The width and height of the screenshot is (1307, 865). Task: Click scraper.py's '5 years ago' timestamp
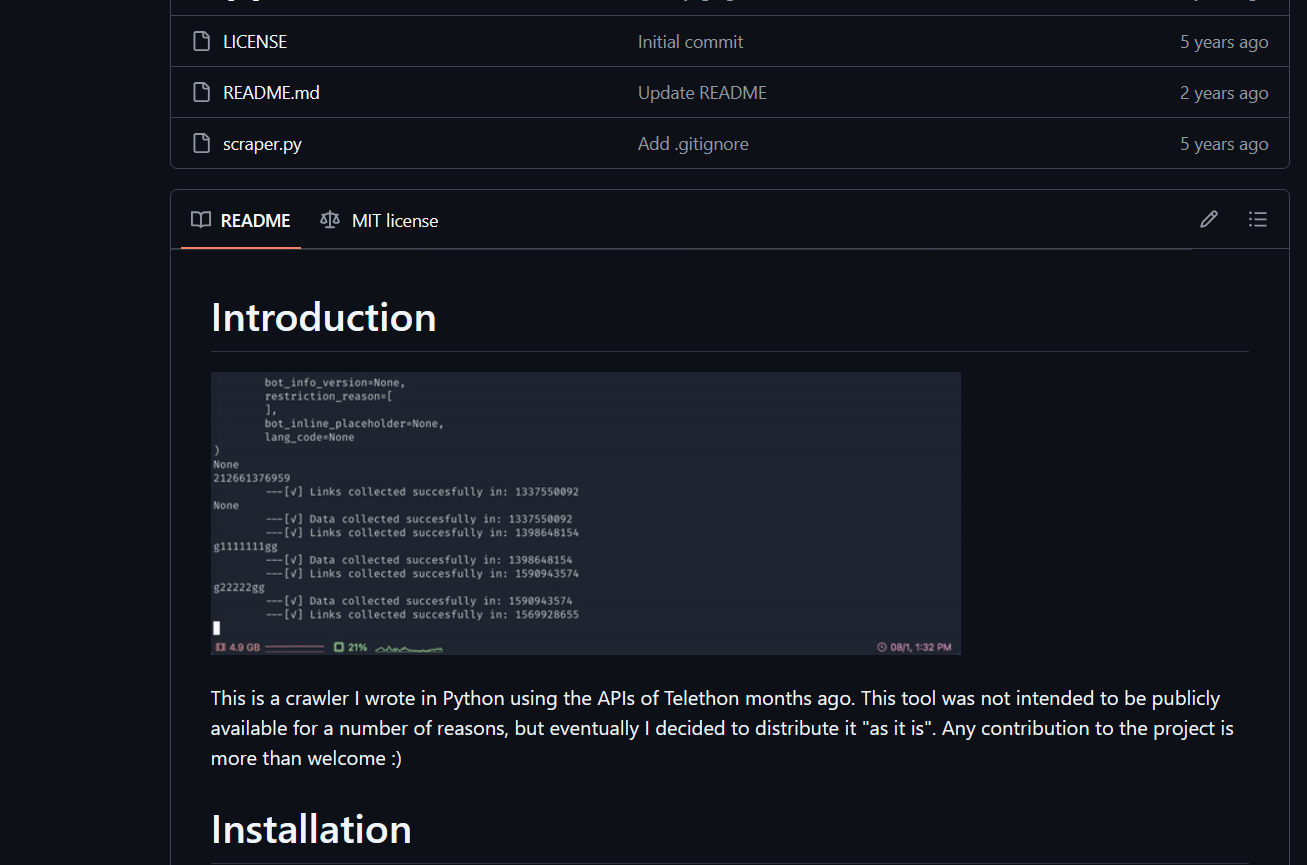pyautogui.click(x=1223, y=144)
